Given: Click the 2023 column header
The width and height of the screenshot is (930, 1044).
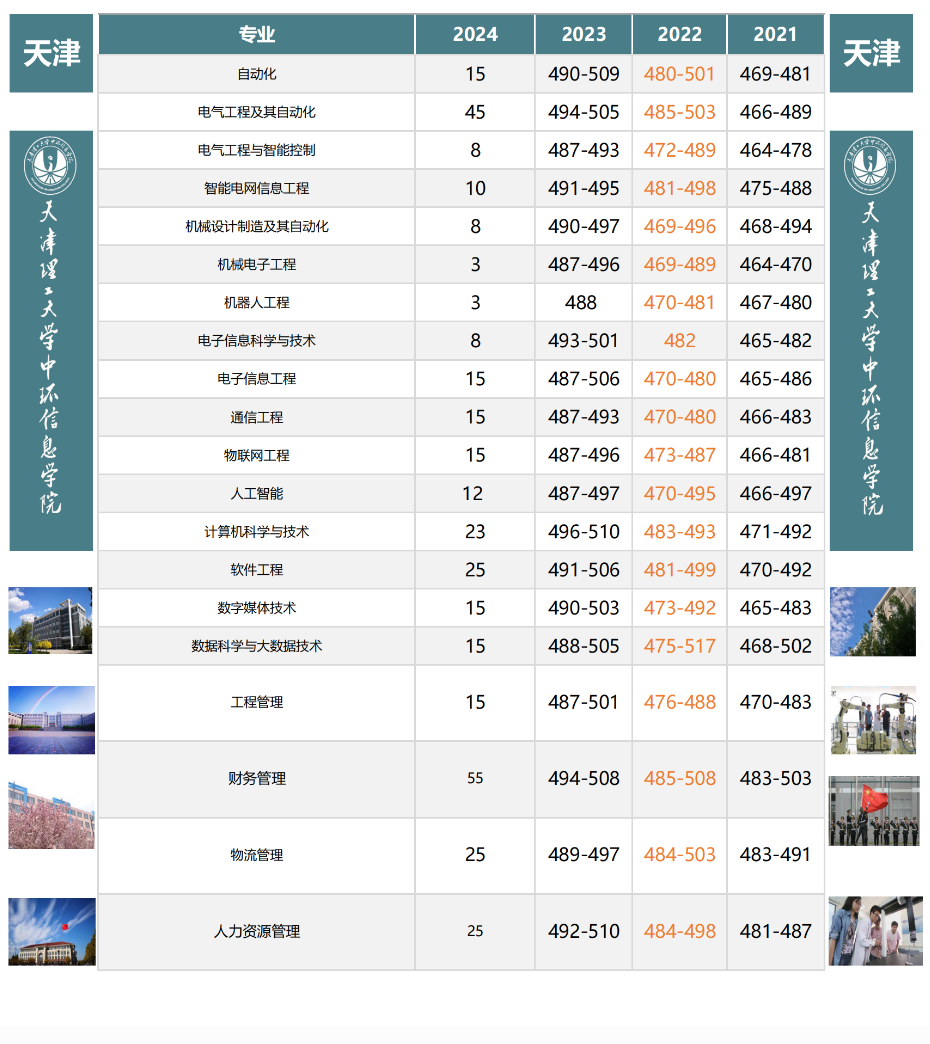Looking at the screenshot, I should coord(584,35).
